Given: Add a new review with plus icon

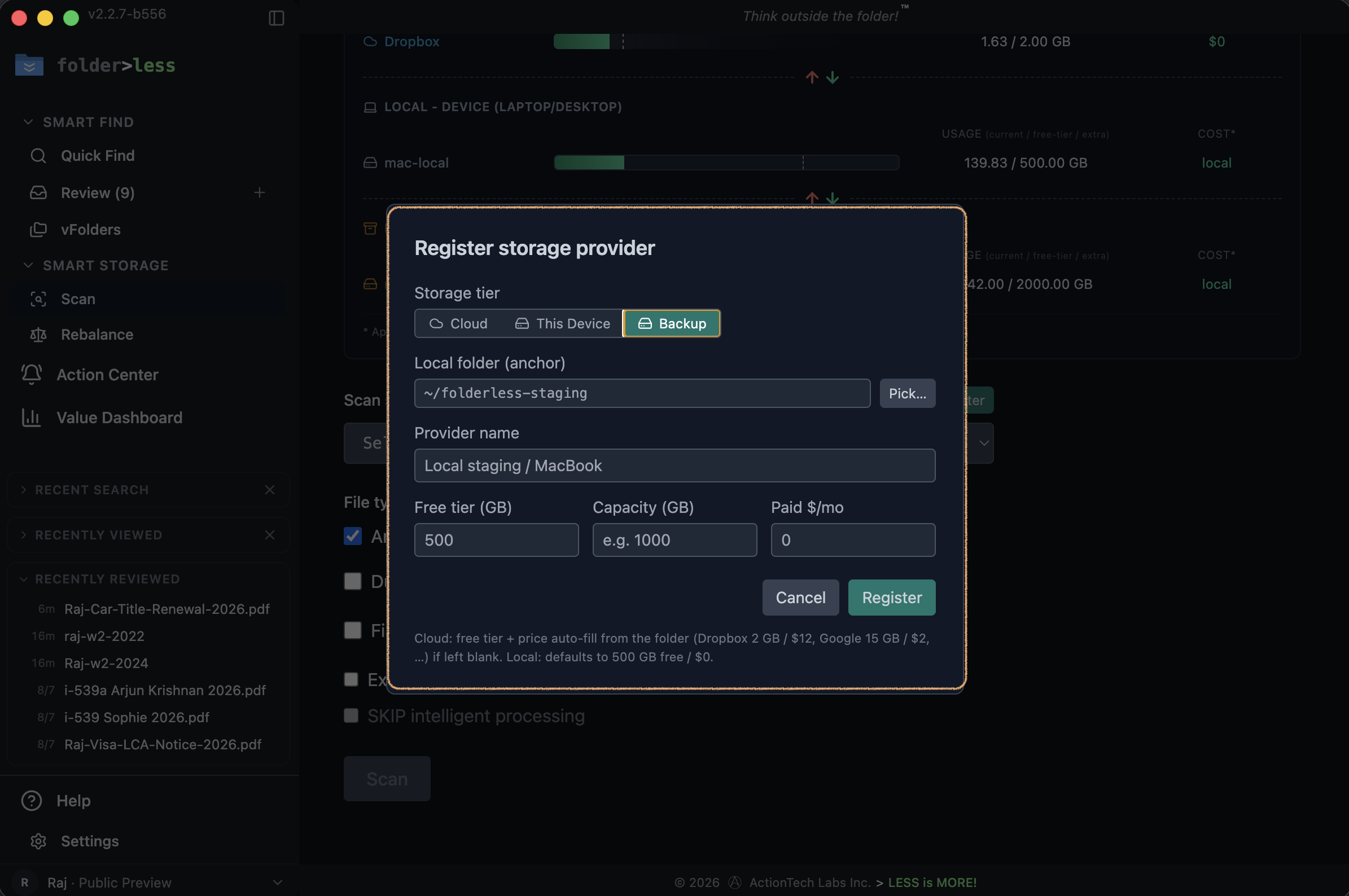Looking at the screenshot, I should (260, 192).
